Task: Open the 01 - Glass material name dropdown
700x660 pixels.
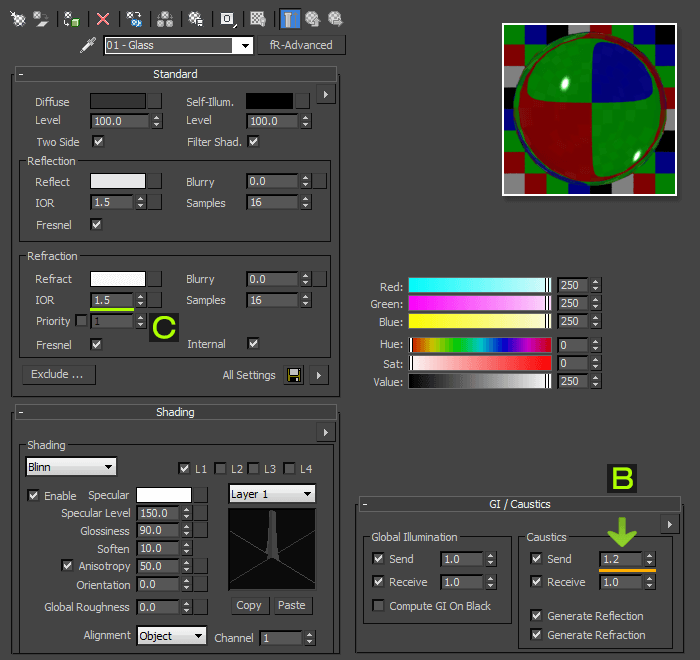Action: coord(245,46)
